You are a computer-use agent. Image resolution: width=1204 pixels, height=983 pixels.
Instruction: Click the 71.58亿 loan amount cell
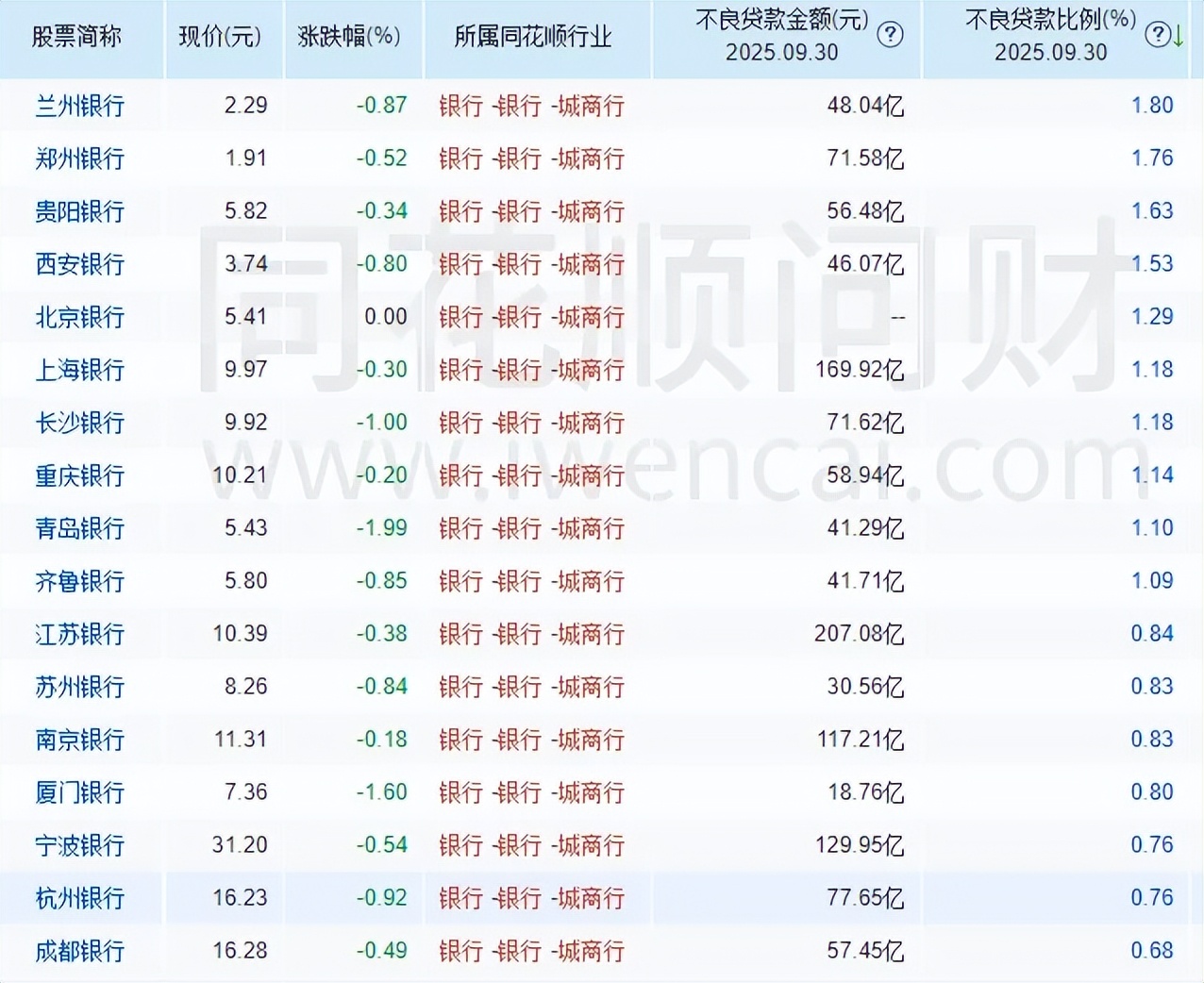[x=865, y=158]
